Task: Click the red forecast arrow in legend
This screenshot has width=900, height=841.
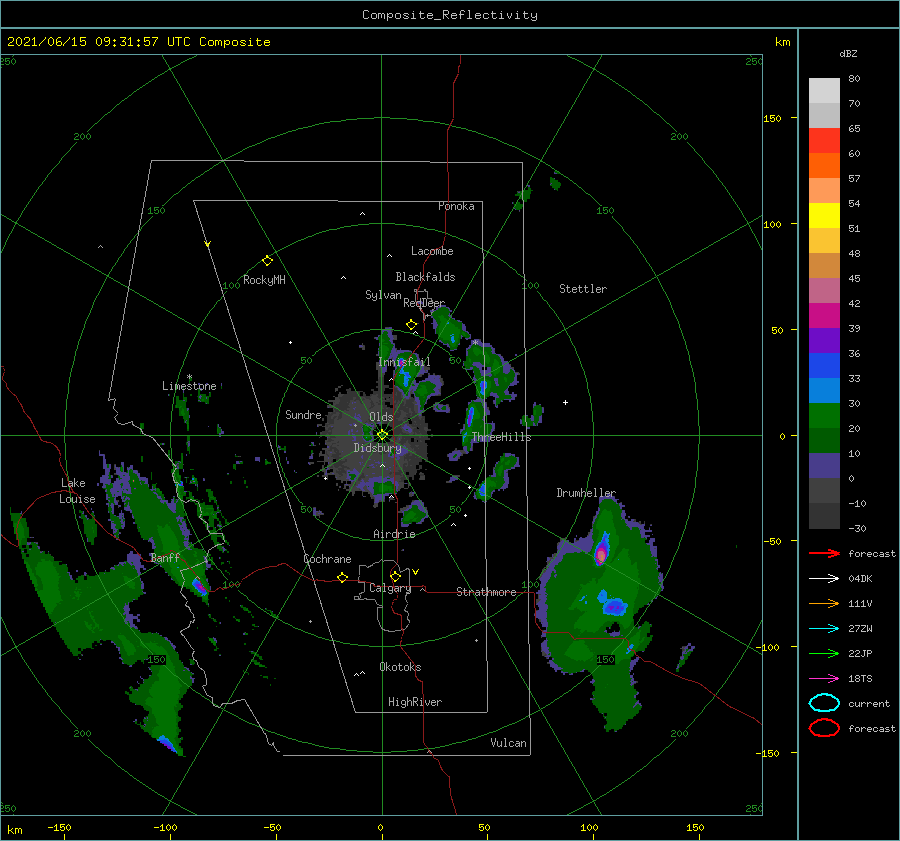Action: point(824,553)
